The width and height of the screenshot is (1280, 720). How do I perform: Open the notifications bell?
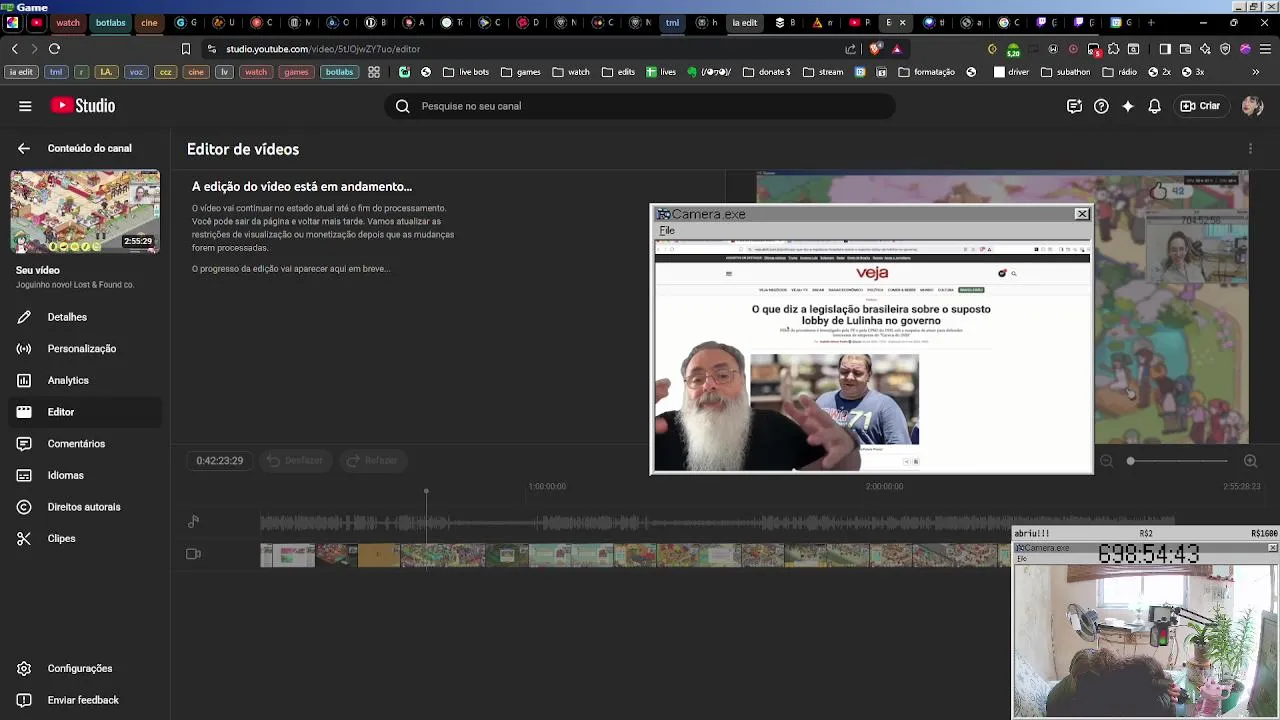(x=1155, y=106)
